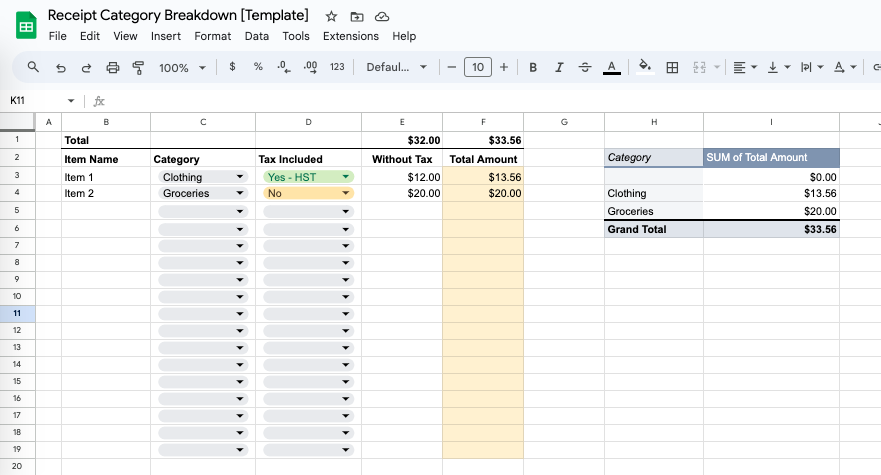Select the pivot Groceries label cell

(653, 211)
